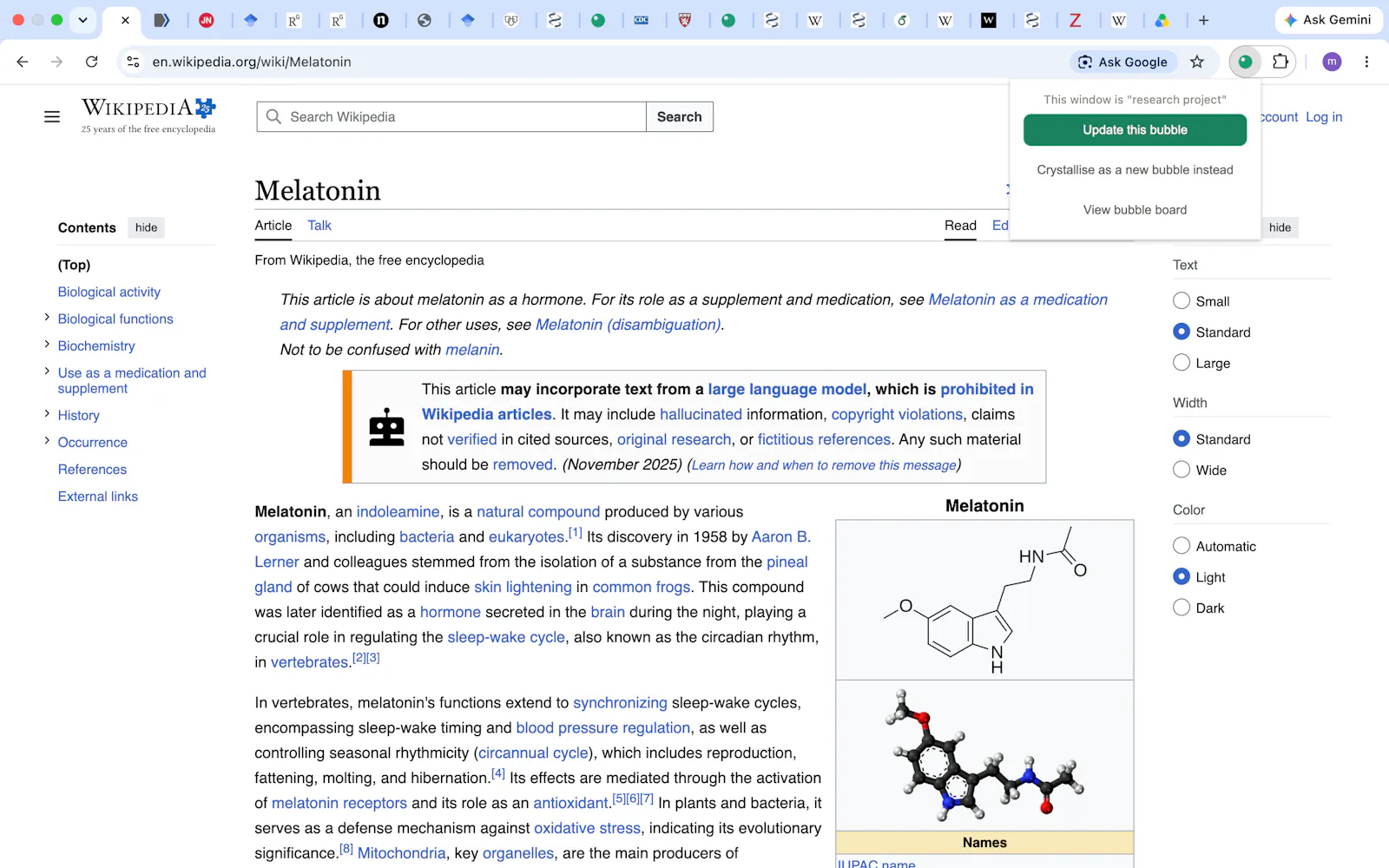Viewport: 1389px width, 868px height.
Task: Expand the Biological functions section
Action: click(x=47, y=319)
